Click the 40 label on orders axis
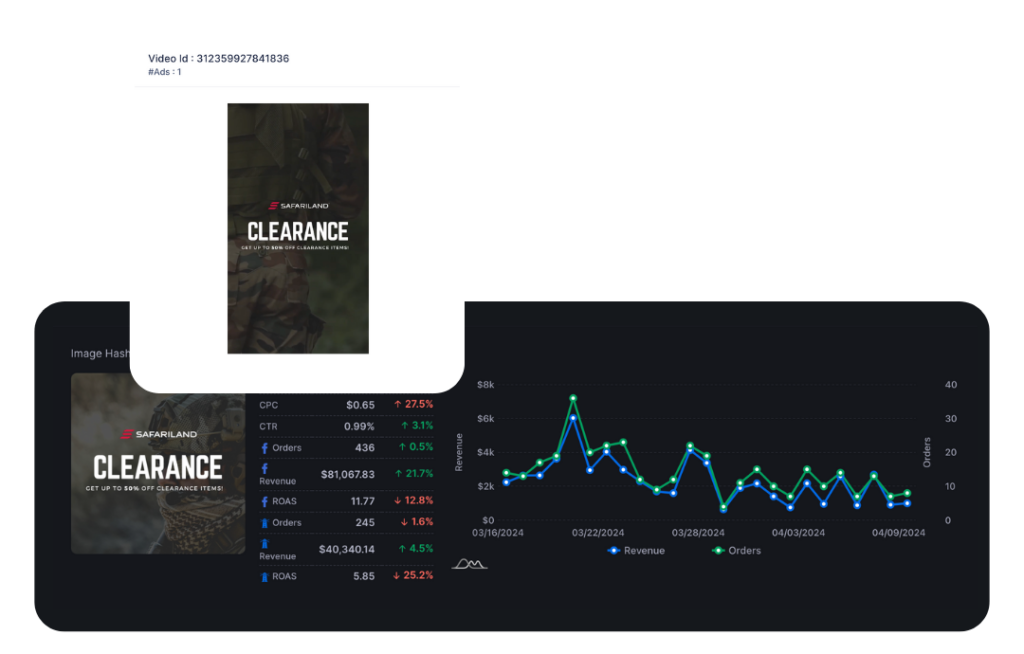This screenshot has width=1024, height=654. [951, 385]
